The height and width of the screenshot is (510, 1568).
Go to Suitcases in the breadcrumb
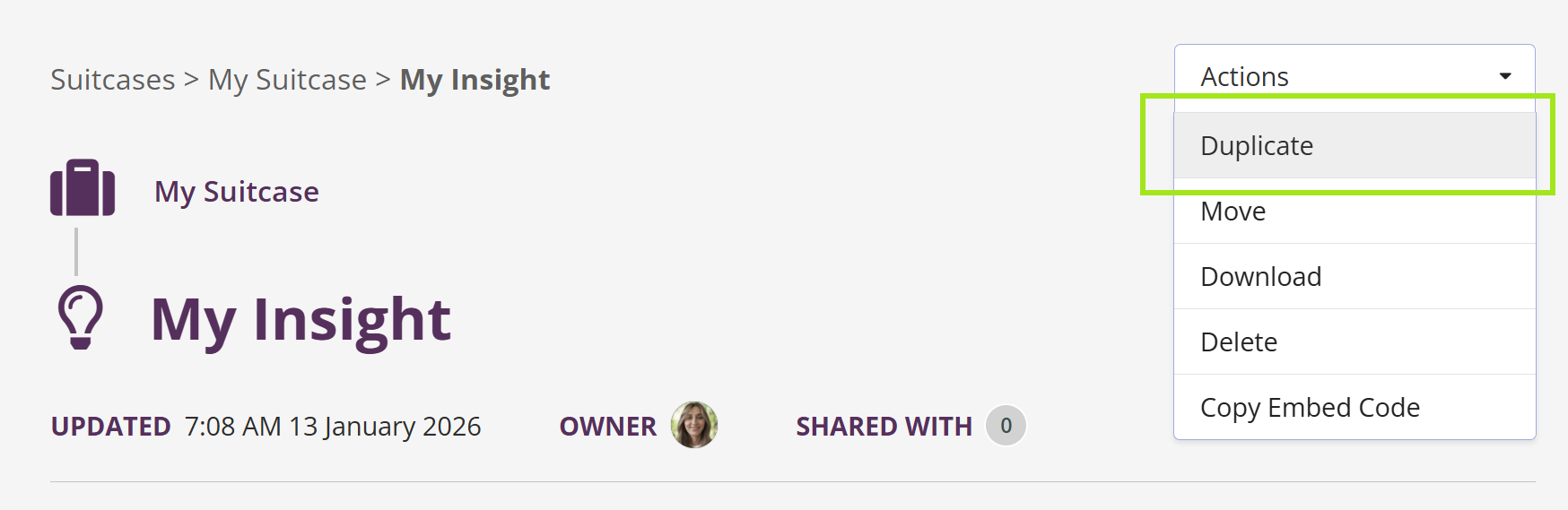click(113, 80)
